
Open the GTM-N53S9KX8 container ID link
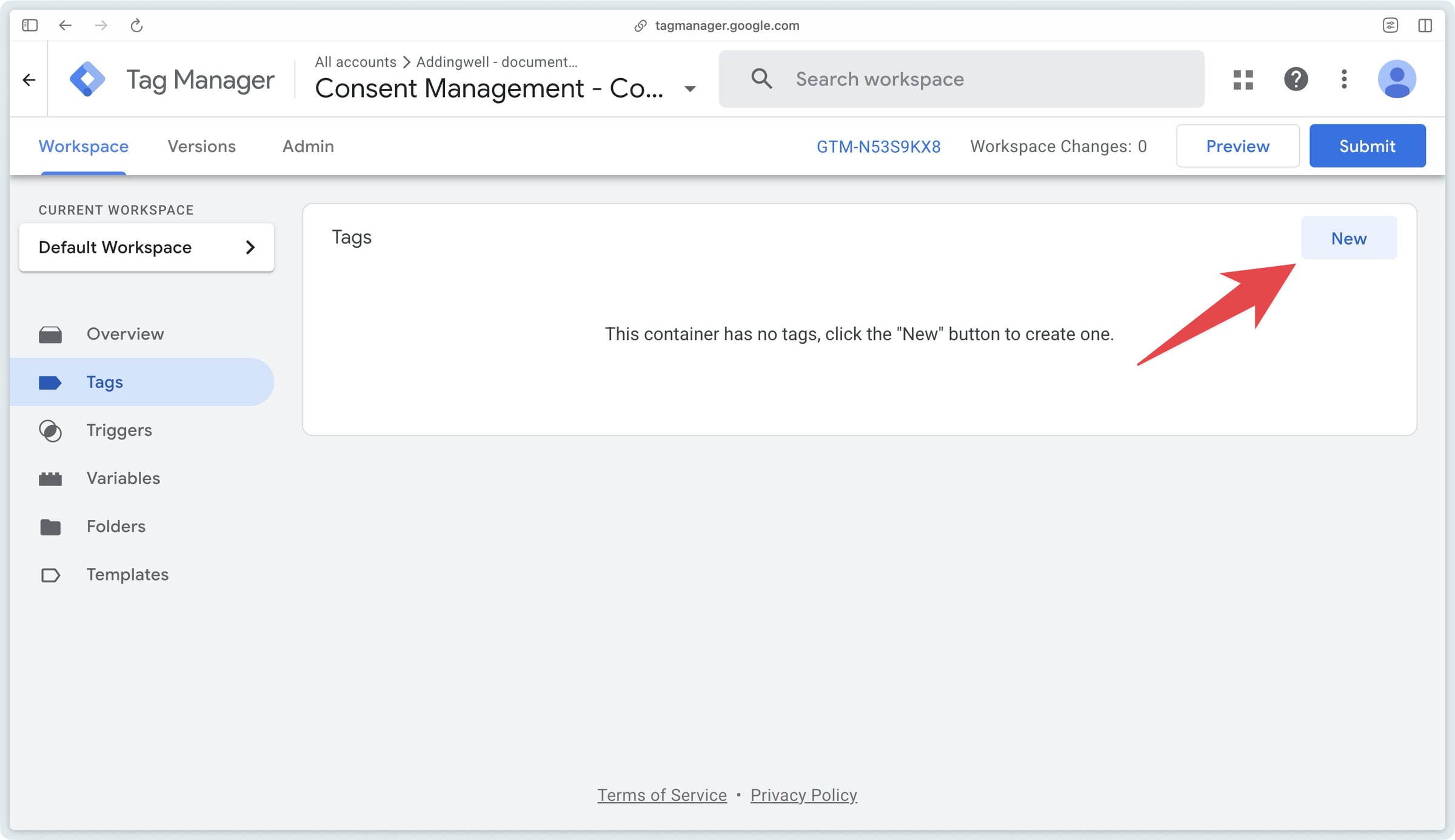[x=878, y=146]
